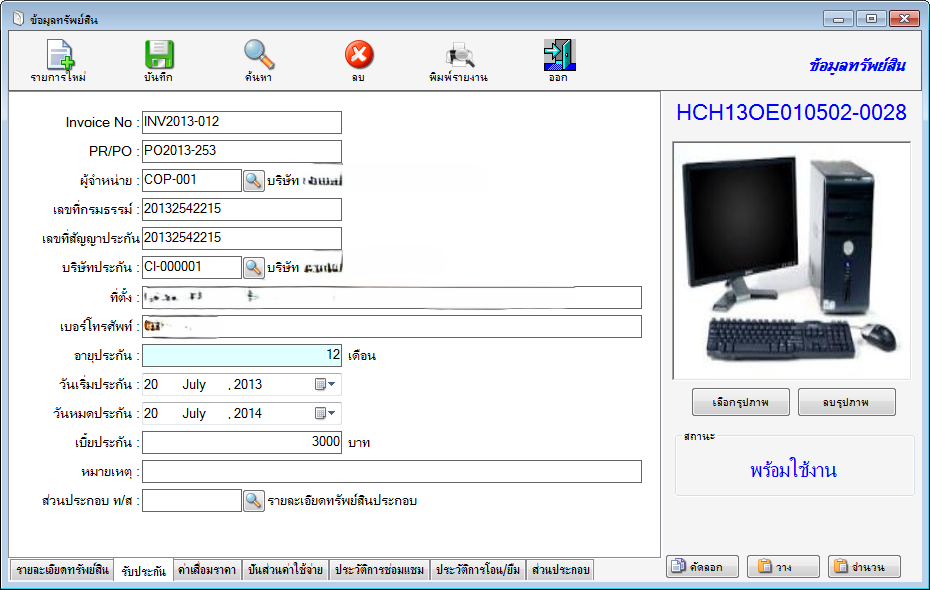
Task: Click the คัดลอก copy button
Action: 702,567
